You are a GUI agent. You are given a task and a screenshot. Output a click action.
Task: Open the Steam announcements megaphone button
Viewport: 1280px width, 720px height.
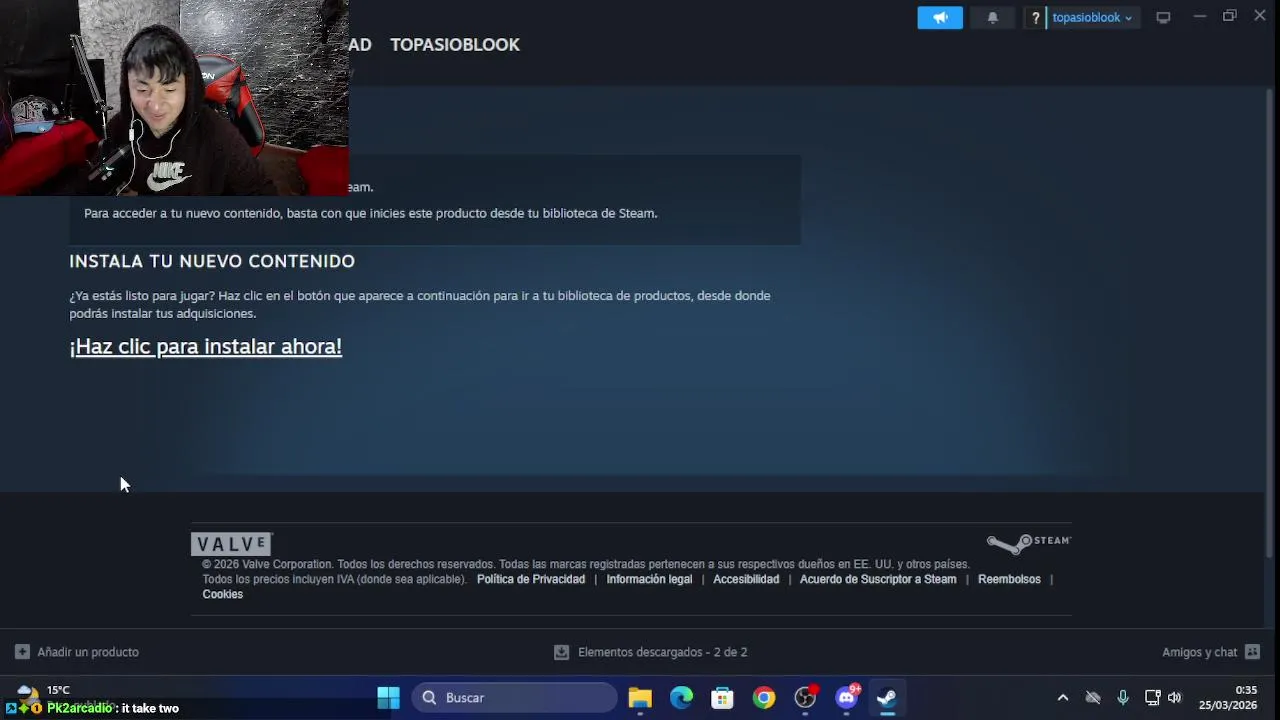pos(940,18)
